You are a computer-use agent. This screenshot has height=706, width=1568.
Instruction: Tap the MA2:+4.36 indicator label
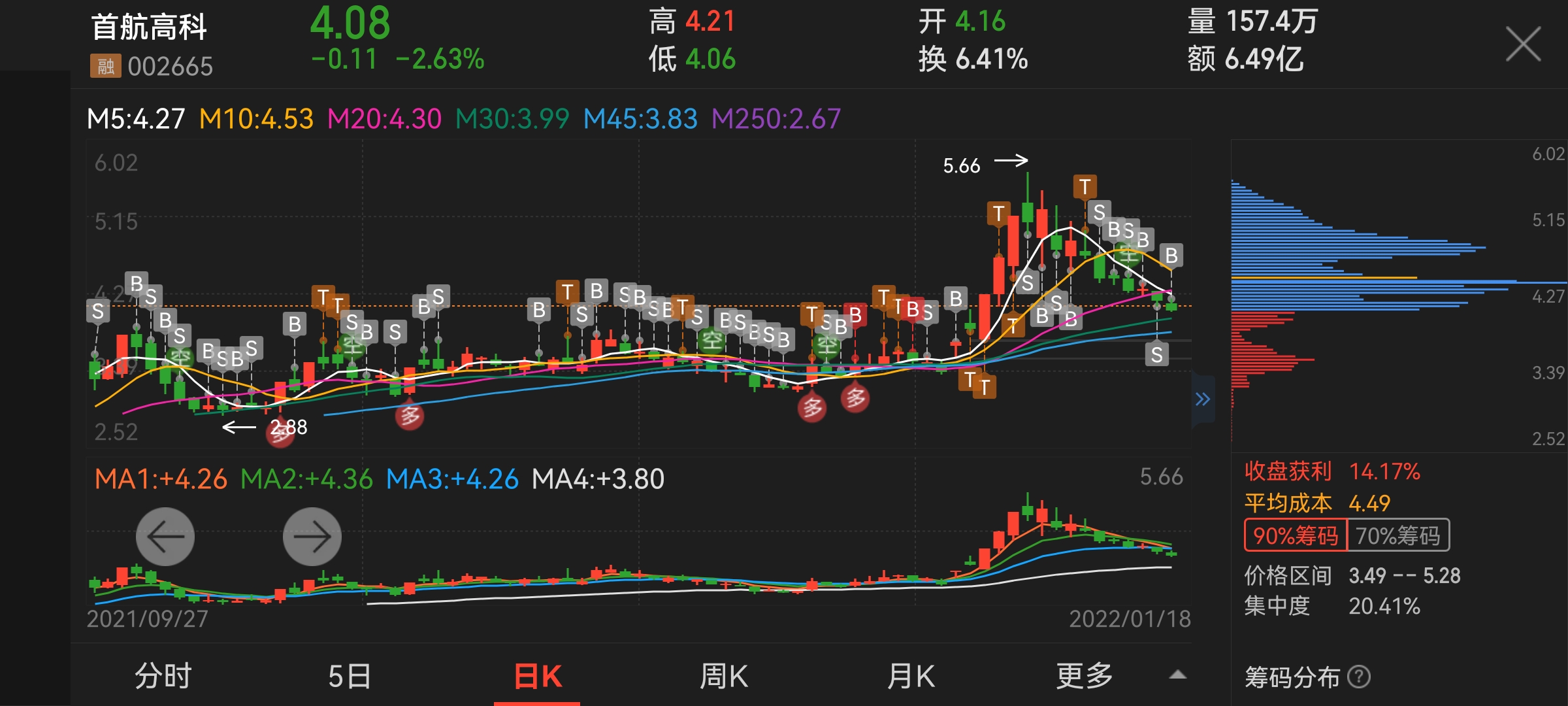pos(306,479)
